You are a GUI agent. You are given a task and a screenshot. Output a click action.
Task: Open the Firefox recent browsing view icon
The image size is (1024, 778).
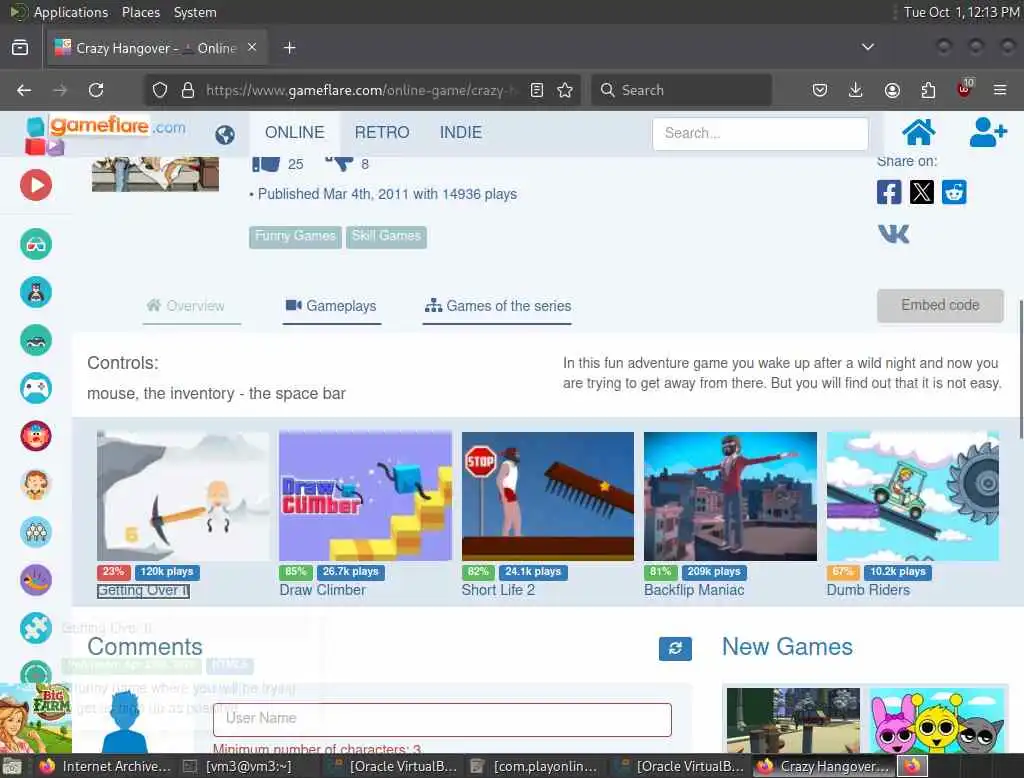pyautogui.click(x=20, y=48)
